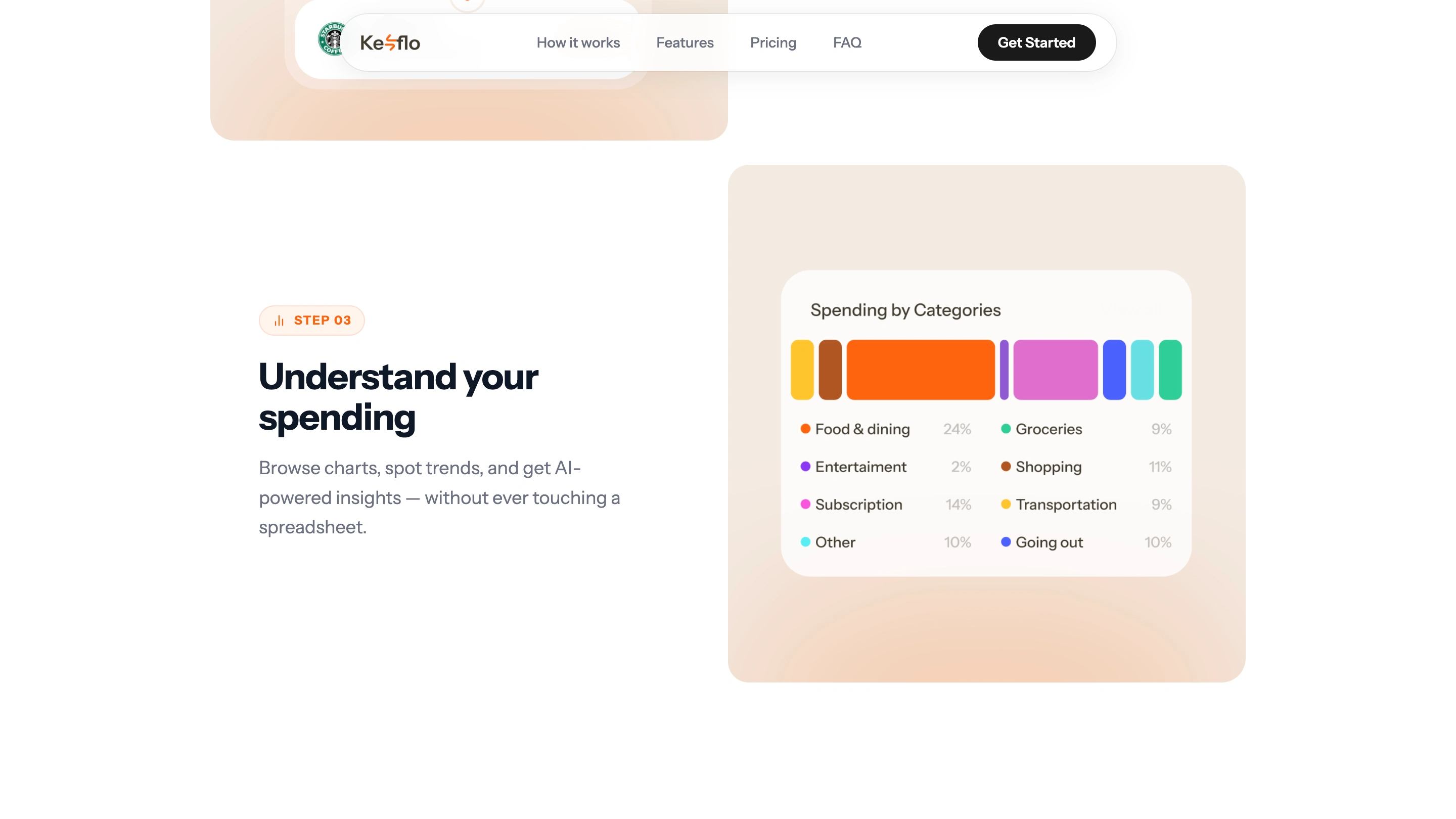Click the Kesflo logo in navbar

(390, 42)
